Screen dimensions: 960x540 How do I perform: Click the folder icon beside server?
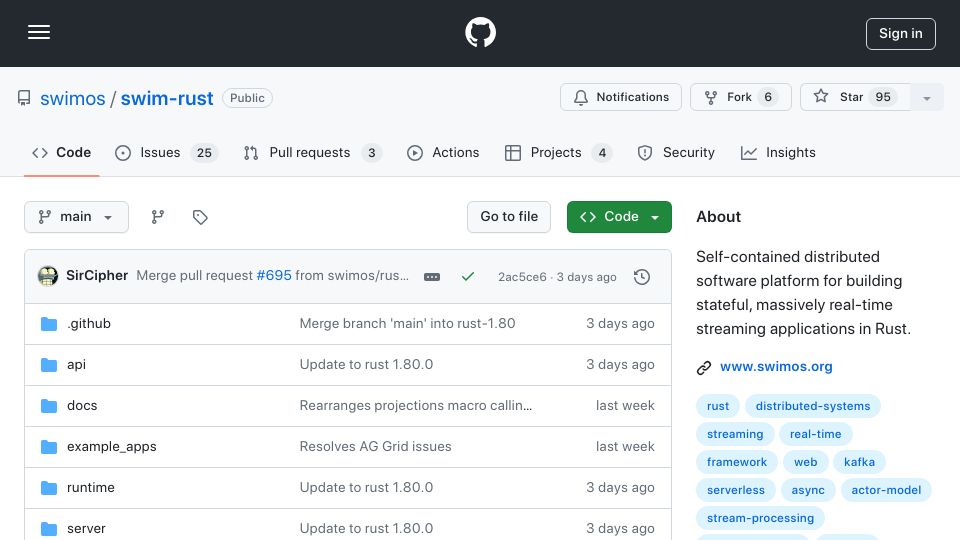(x=48, y=529)
